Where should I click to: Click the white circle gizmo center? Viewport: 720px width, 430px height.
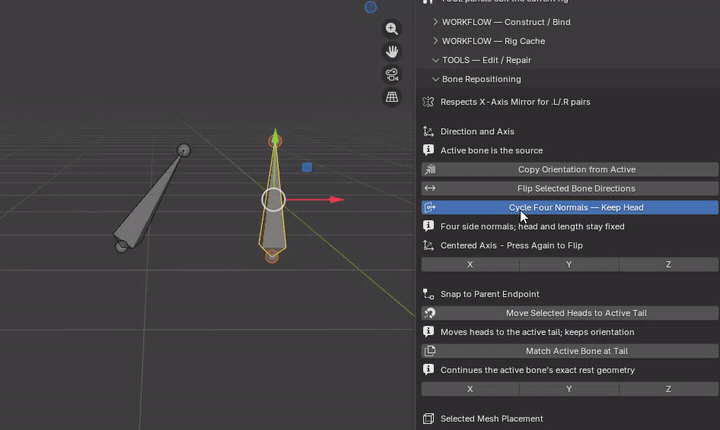(273, 200)
